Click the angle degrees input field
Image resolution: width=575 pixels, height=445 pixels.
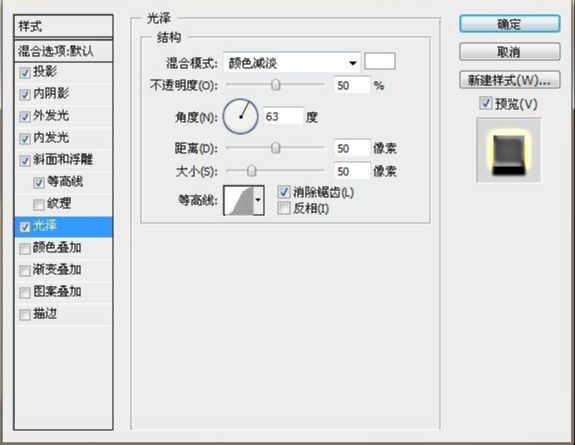[283, 117]
